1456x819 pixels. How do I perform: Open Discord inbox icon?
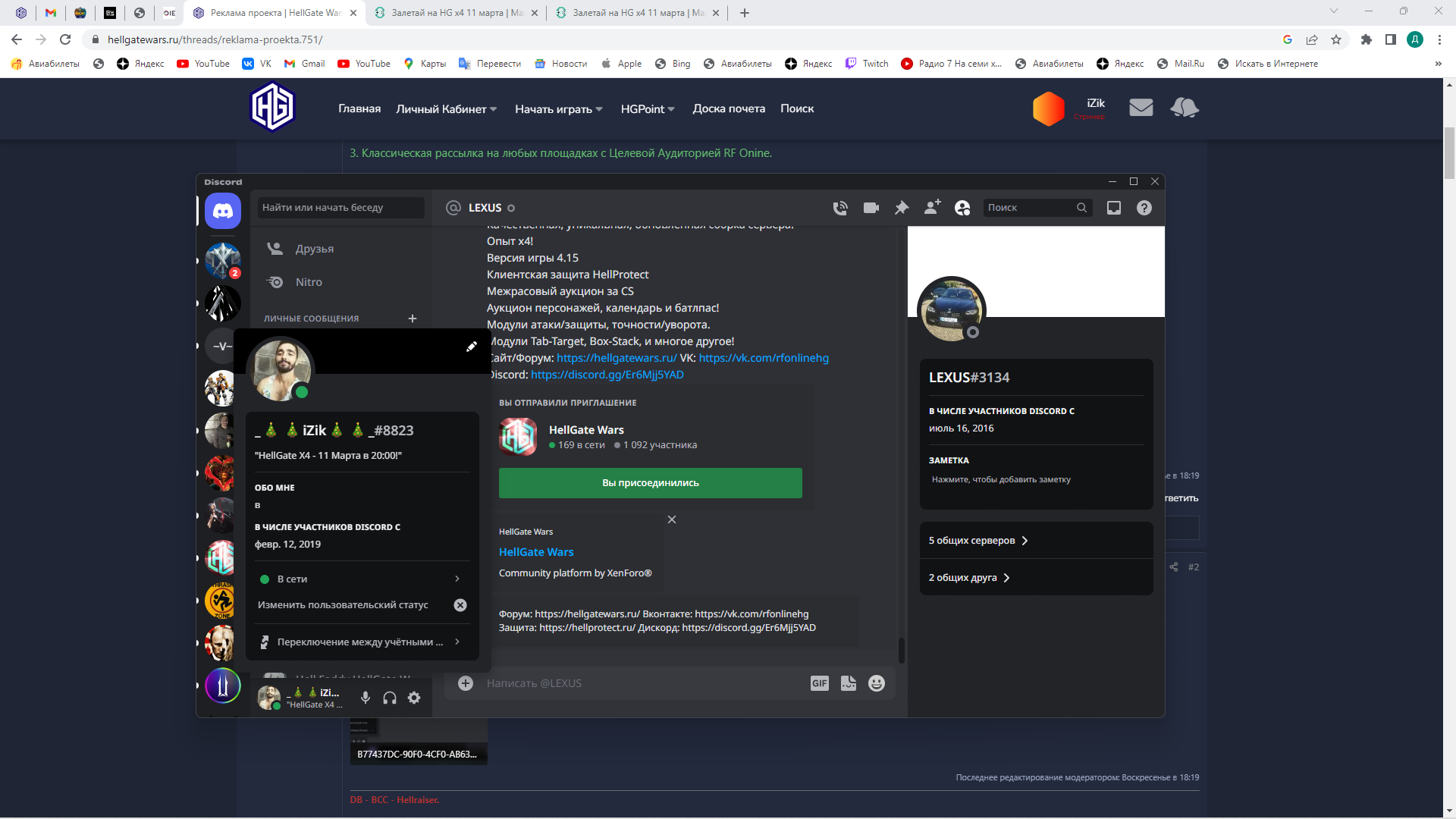pyautogui.click(x=1114, y=208)
